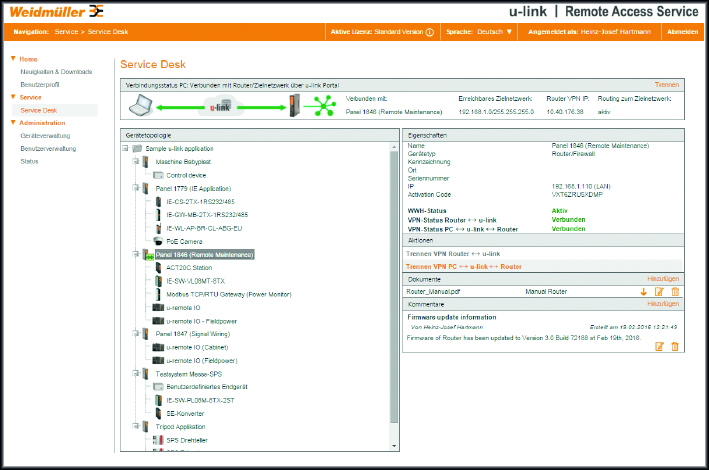
Task: Click the ACT20C Station device icon
Action: [158, 267]
